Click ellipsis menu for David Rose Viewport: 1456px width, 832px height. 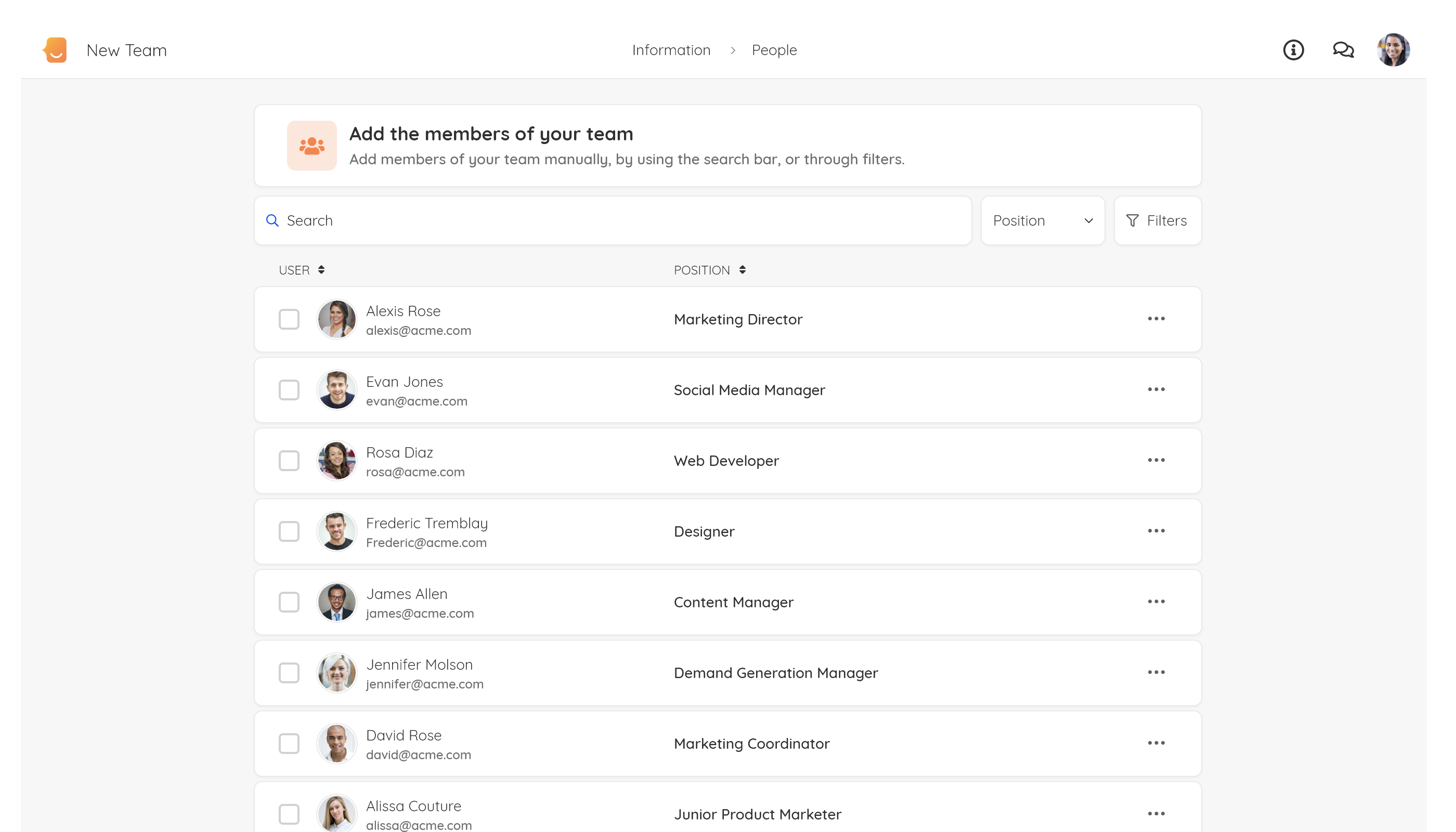click(x=1155, y=743)
